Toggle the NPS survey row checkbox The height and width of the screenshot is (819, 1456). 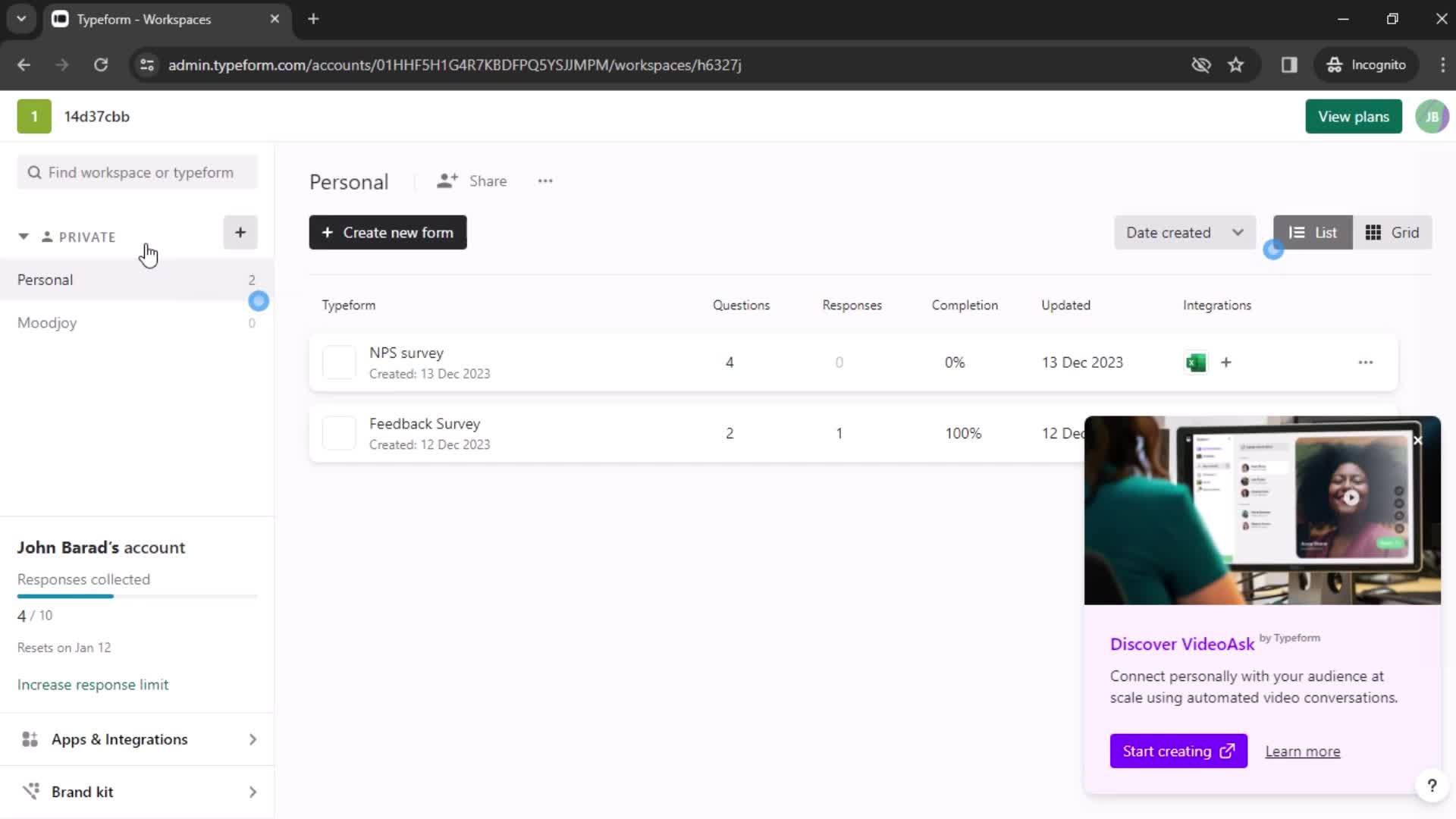(x=337, y=362)
